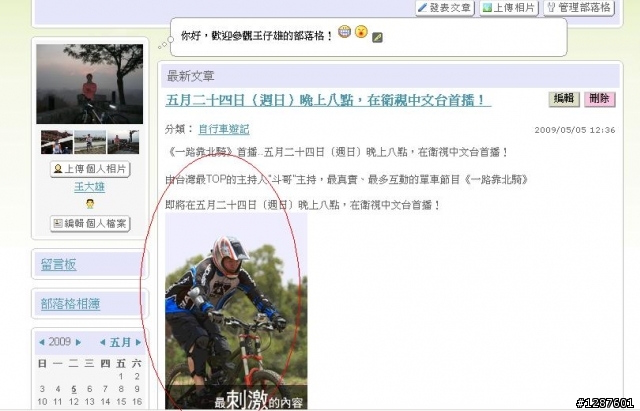Open the 王大雄 profile name link
Screen dimensions: 640x411
point(89,187)
